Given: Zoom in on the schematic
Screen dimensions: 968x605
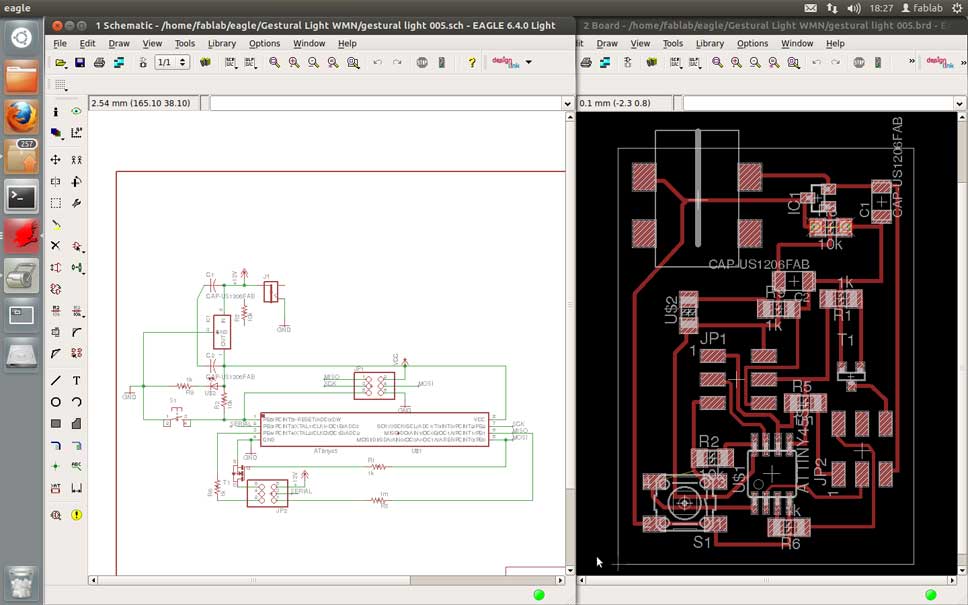Looking at the screenshot, I should (x=294, y=62).
